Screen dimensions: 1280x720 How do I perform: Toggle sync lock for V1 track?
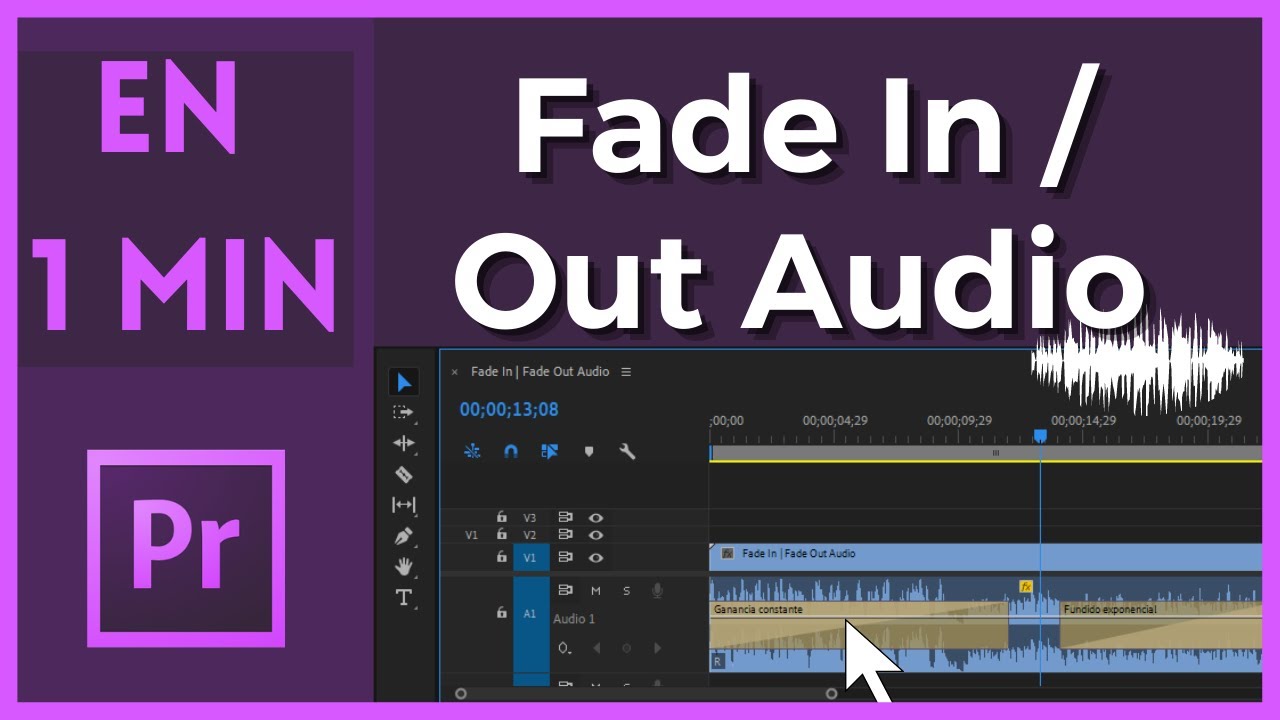click(x=565, y=557)
